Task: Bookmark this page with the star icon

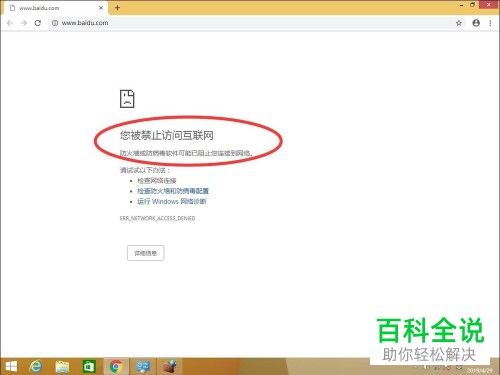Action: 459,23
